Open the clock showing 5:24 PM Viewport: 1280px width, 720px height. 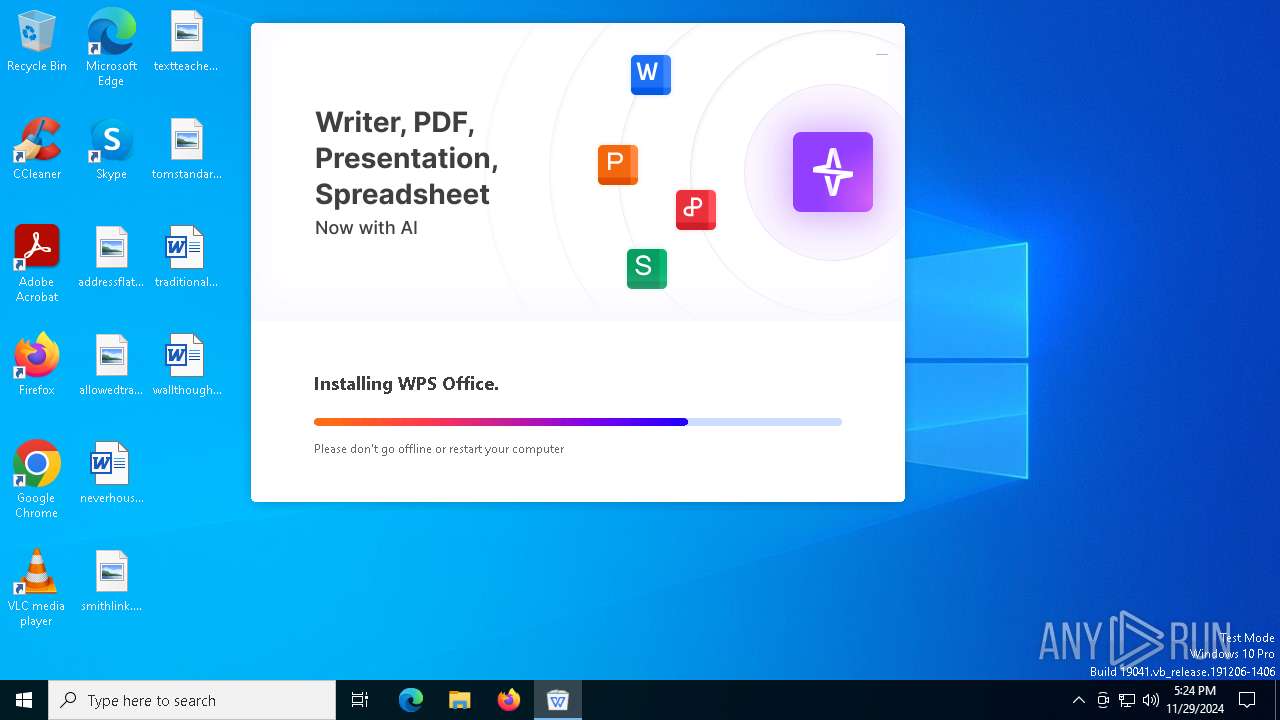point(1195,700)
